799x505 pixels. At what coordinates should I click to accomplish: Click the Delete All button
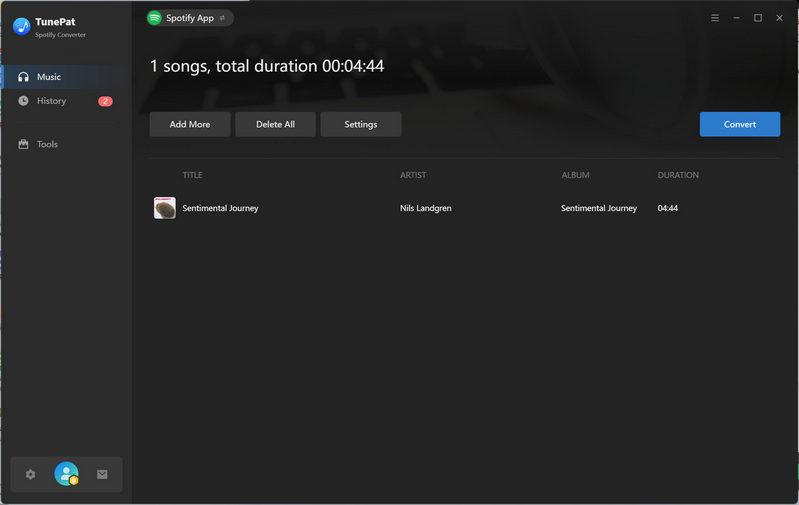click(275, 124)
